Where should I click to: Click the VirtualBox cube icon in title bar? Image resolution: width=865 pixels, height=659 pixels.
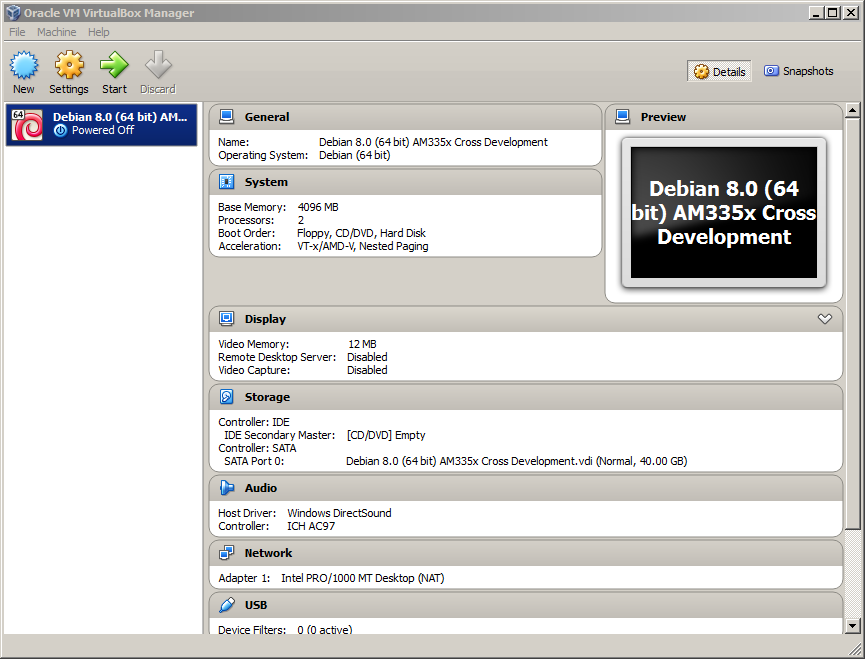coord(13,13)
